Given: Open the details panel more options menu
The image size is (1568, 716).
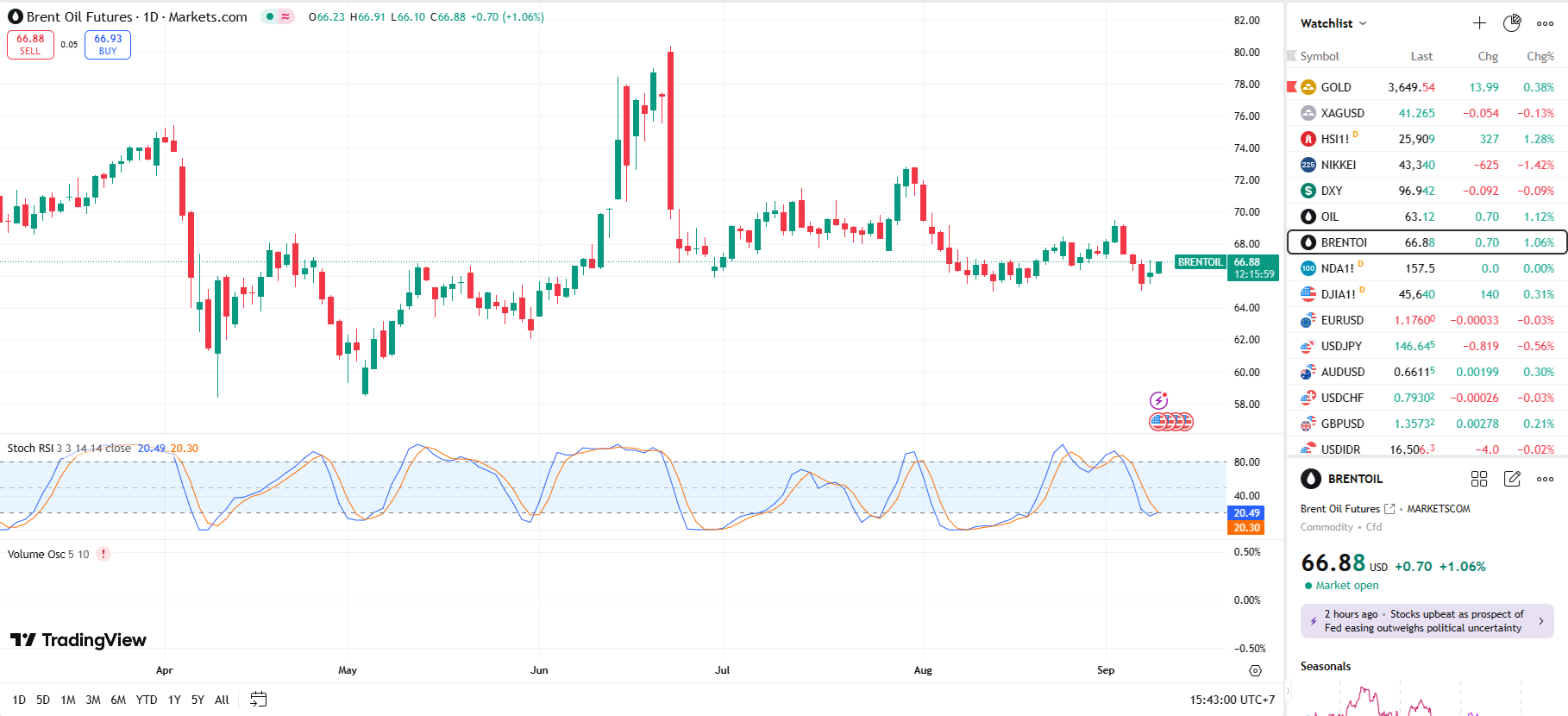Looking at the screenshot, I should [x=1545, y=479].
